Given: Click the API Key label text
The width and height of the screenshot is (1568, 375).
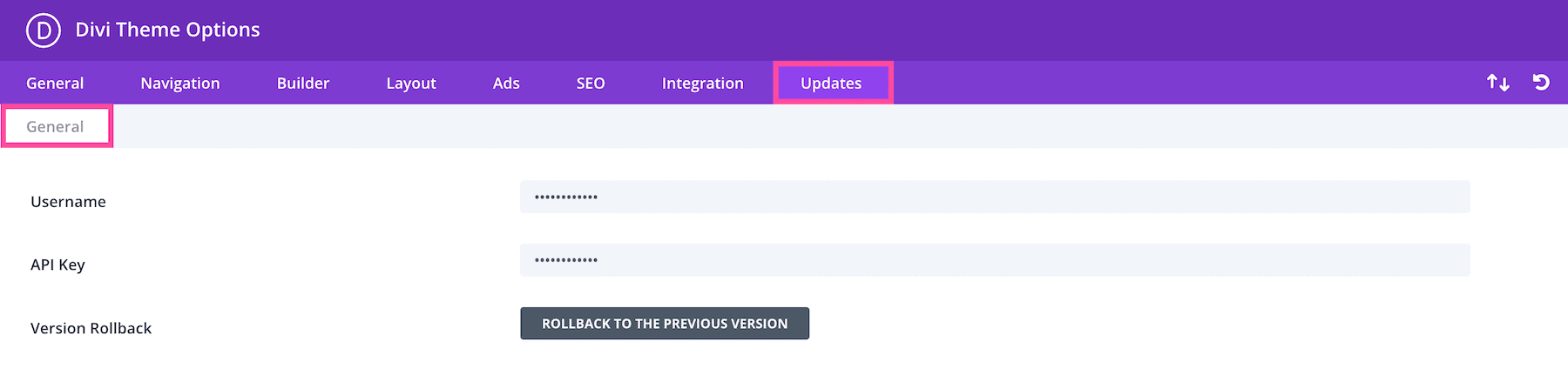Looking at the screenshot, I should tap(57, 265).
